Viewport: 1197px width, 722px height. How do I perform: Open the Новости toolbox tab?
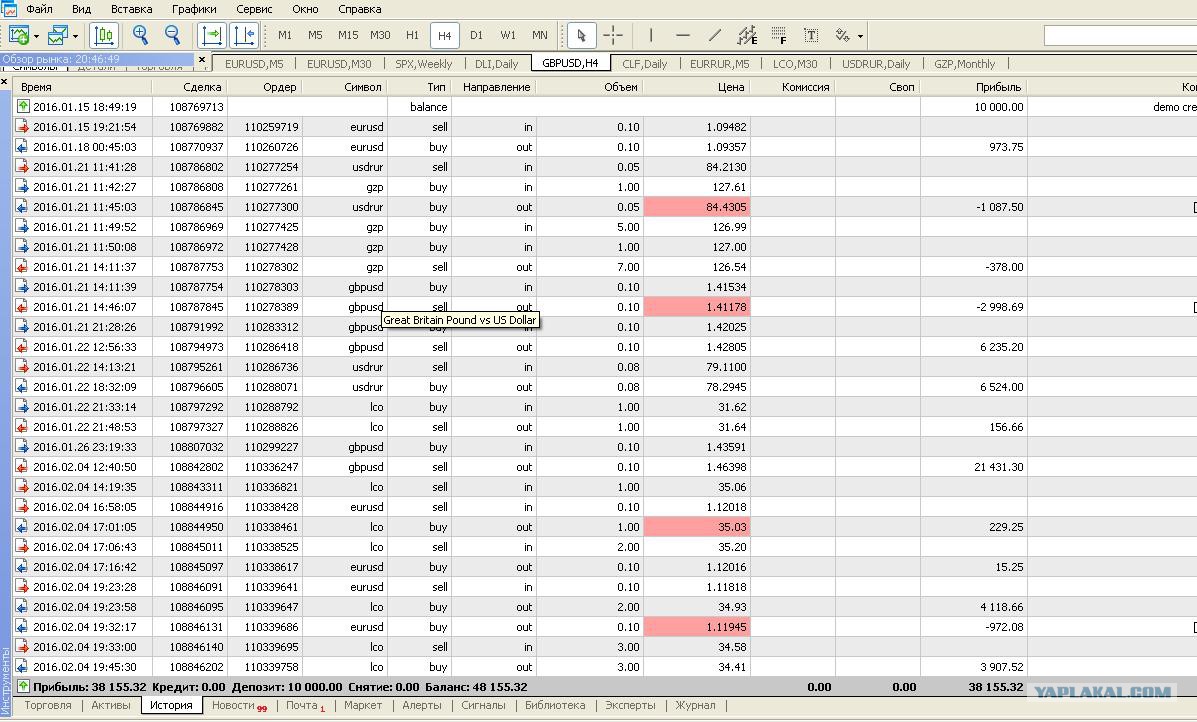[x=234, y=705]
